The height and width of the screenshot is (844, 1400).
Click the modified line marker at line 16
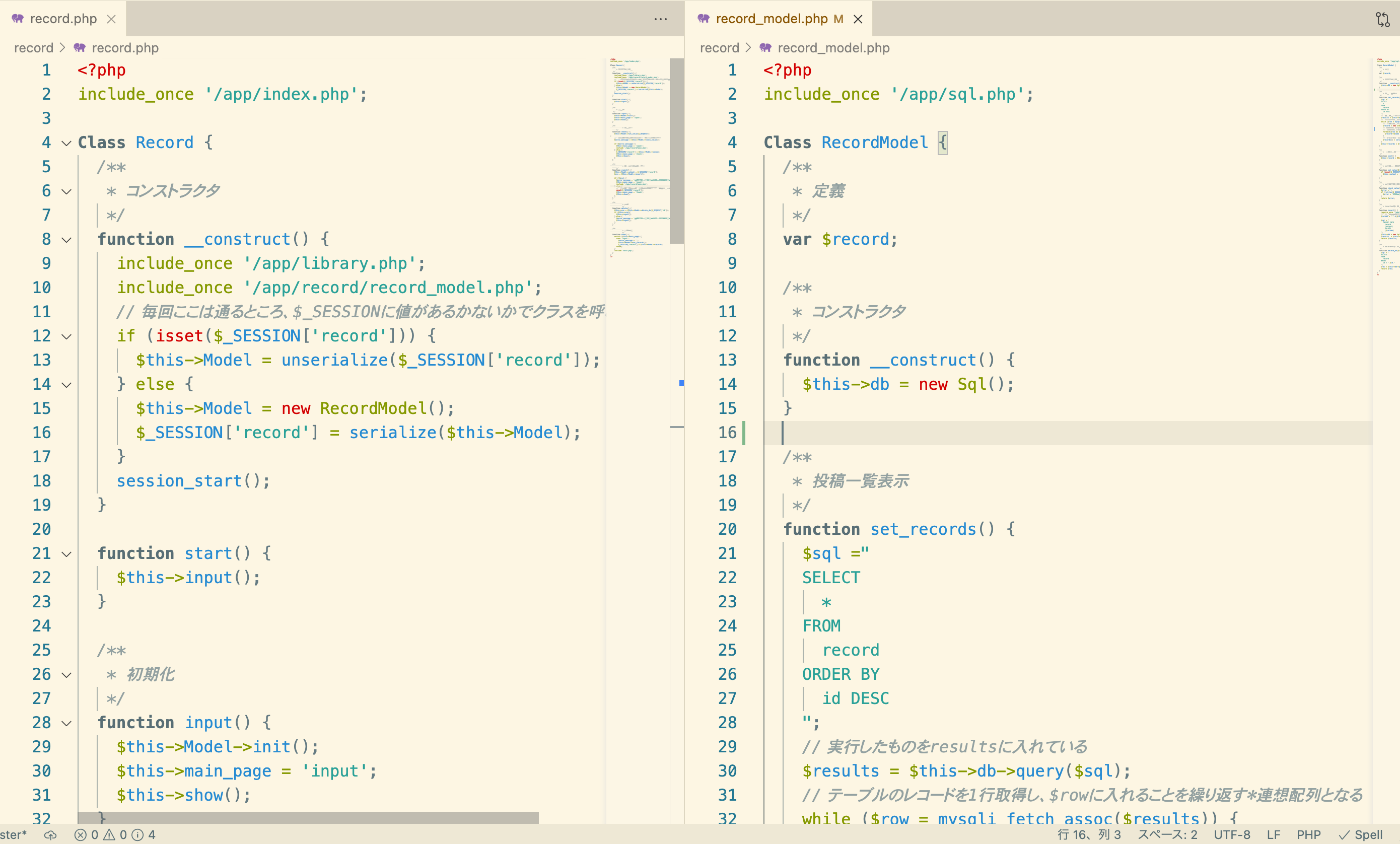[x=744, y=433]
